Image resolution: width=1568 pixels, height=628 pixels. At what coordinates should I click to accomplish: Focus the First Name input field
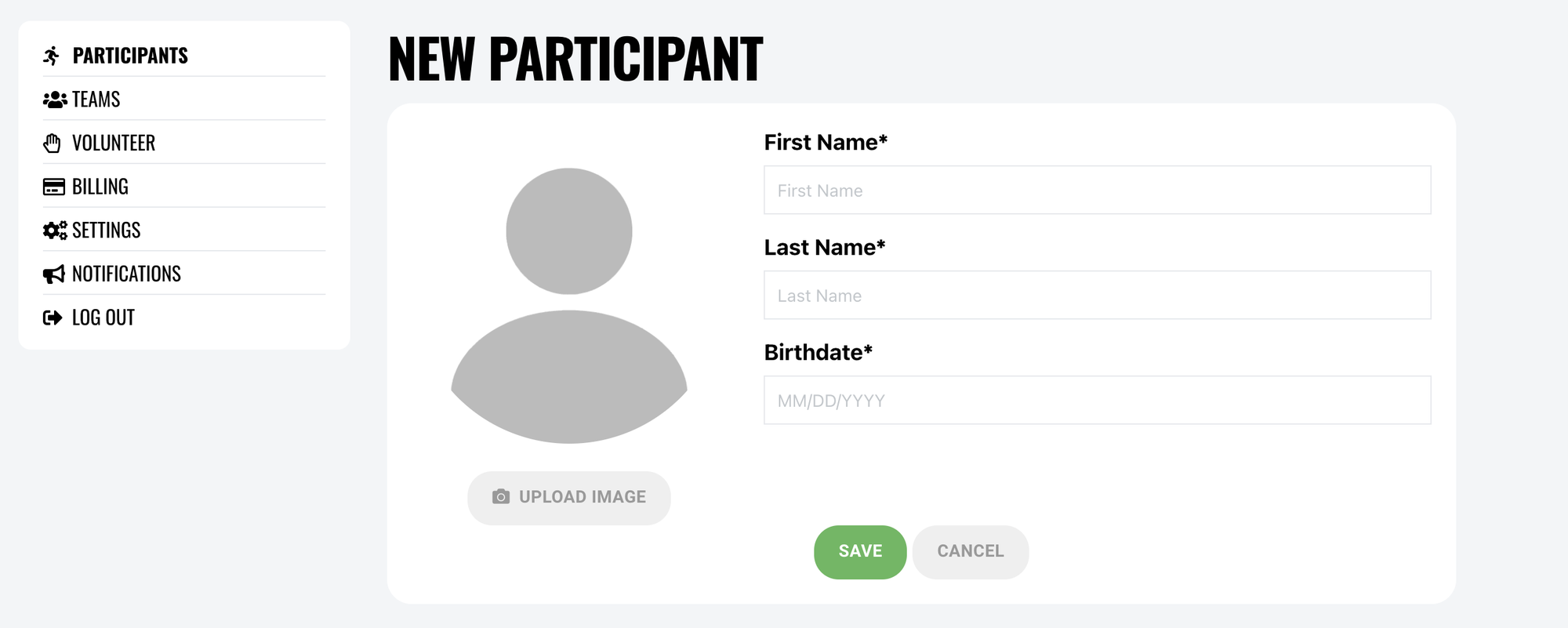coord(1097,190)
